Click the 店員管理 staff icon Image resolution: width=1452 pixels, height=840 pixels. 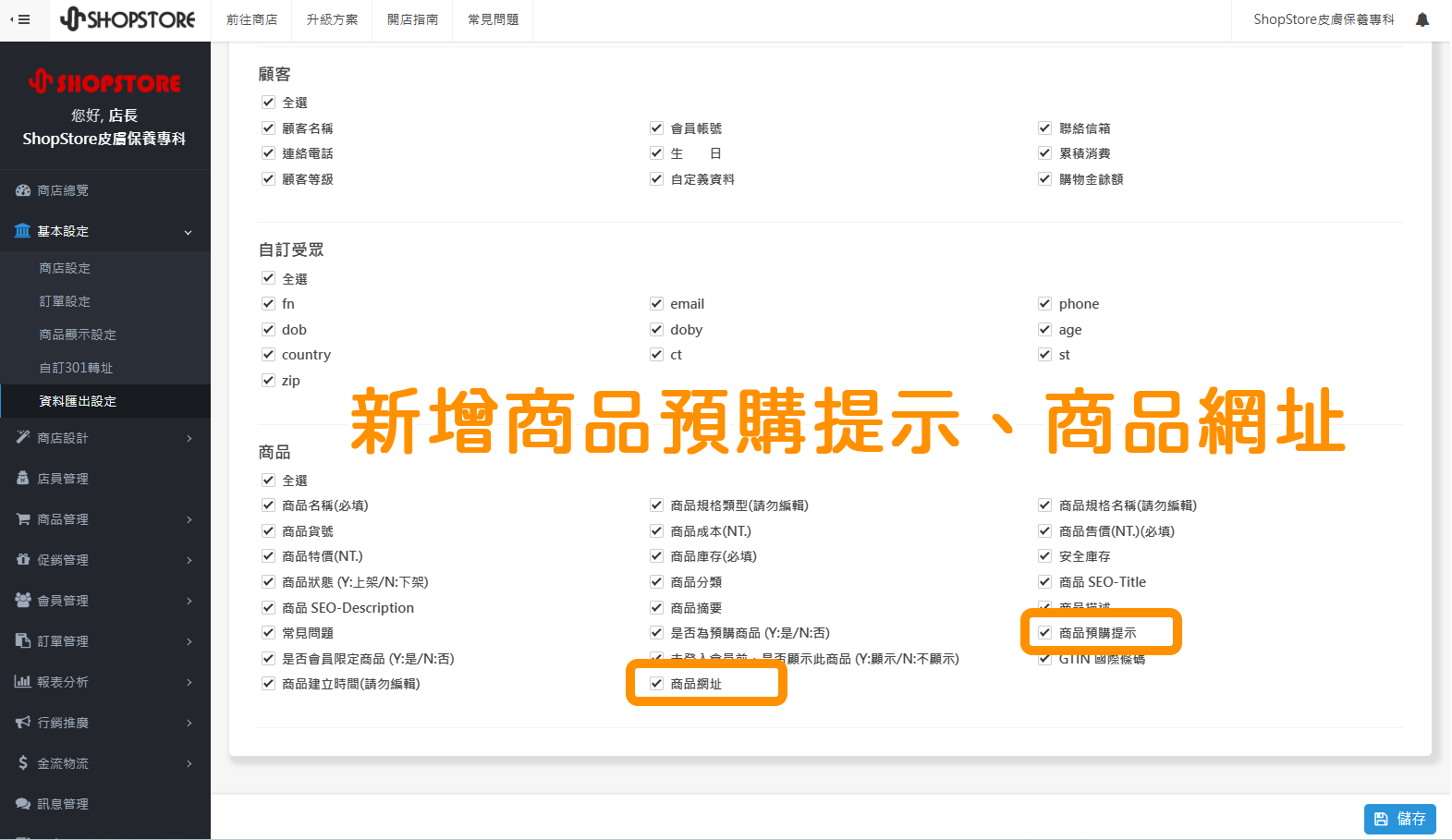(x=23, y=479)
